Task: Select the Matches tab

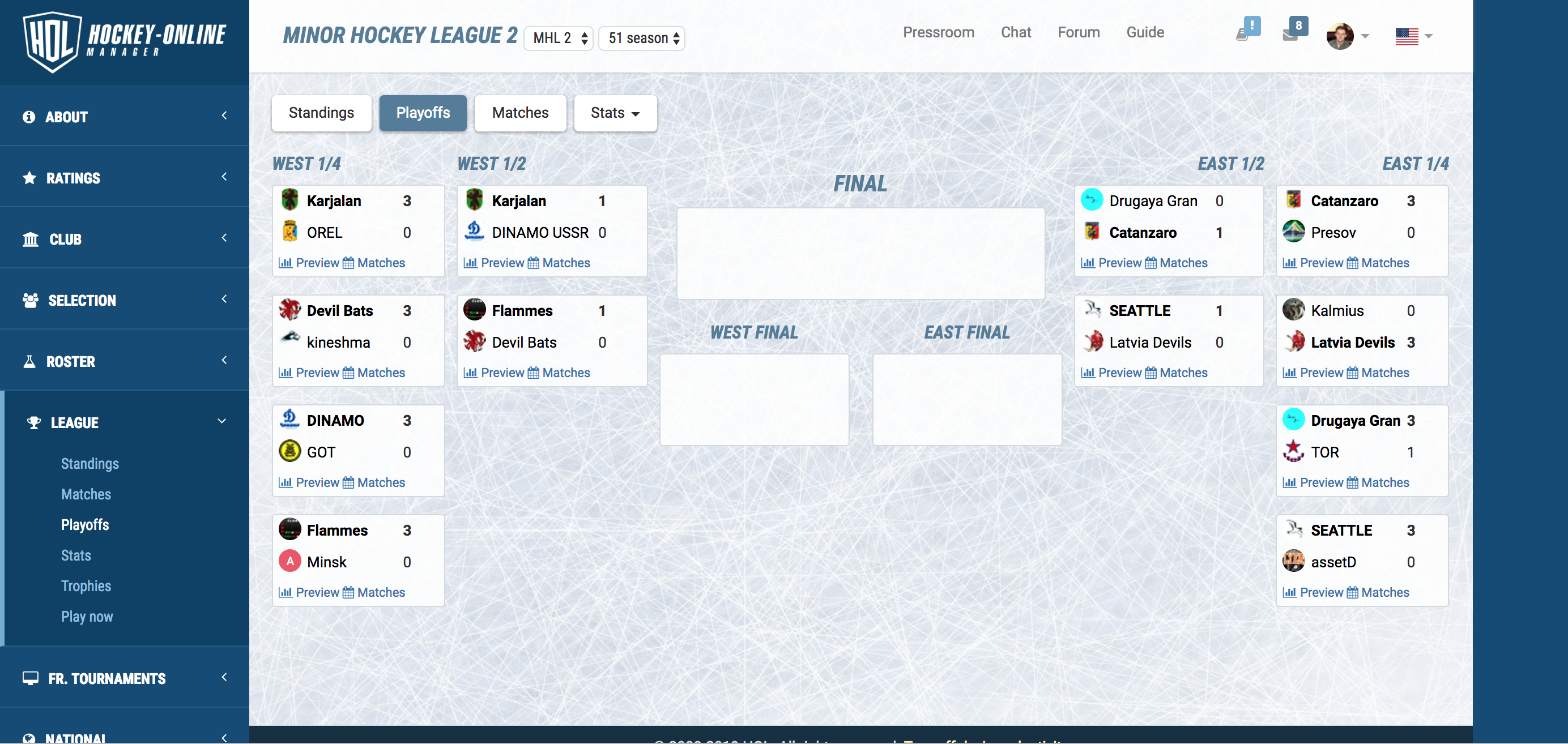Action: pyautogui.click(x=520, y=112)
